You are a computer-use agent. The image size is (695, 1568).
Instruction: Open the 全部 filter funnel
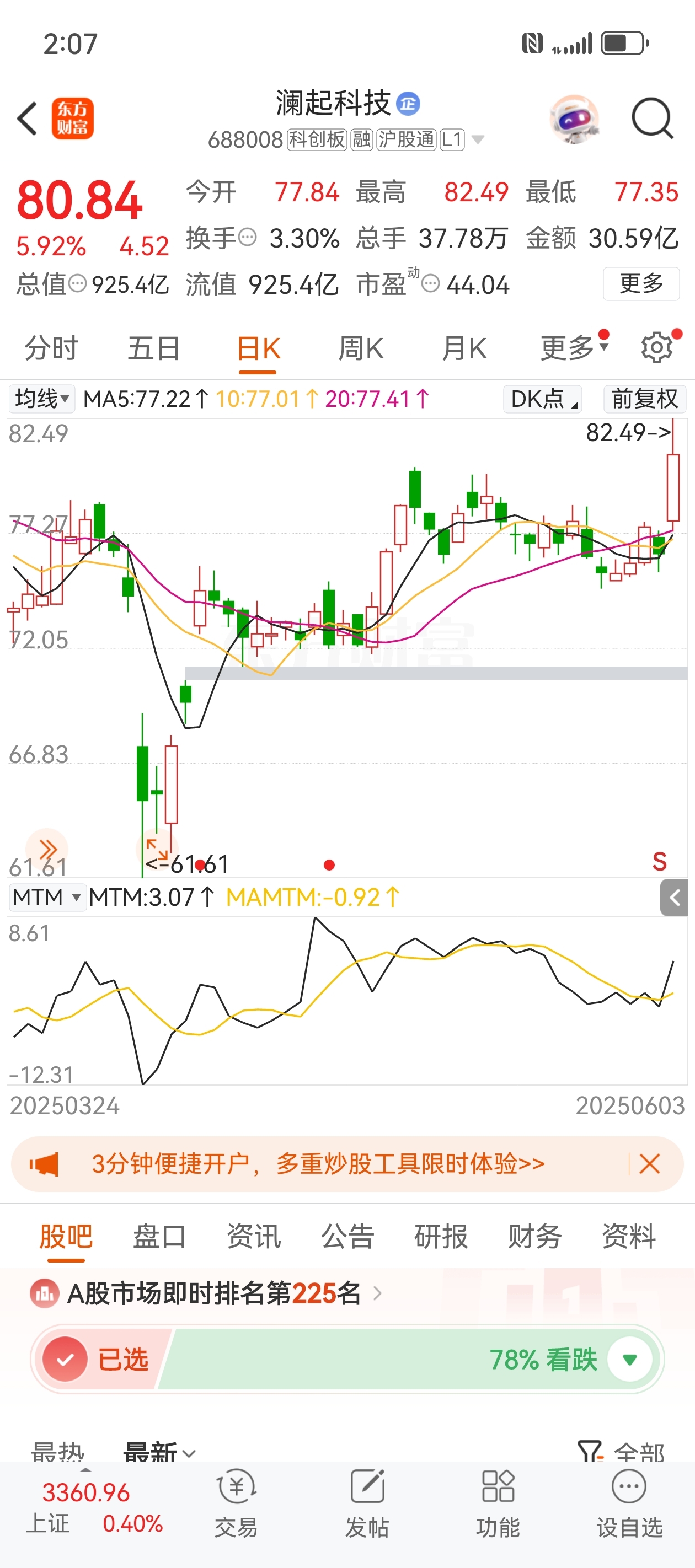(x=620, y=1453)
